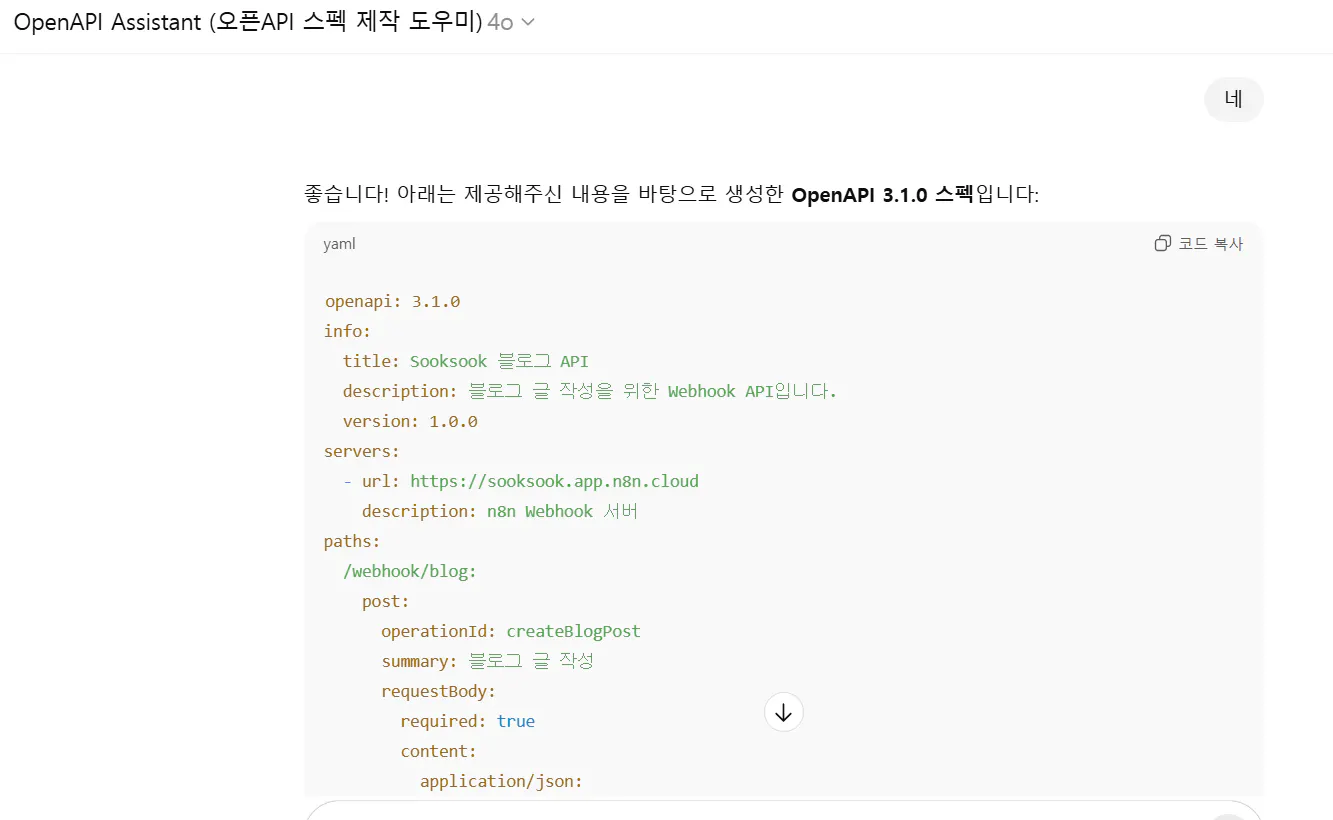This screenshot has height=820, width=1333.
Task: Expand the chevron next to 4o
Action: point(528,23)
